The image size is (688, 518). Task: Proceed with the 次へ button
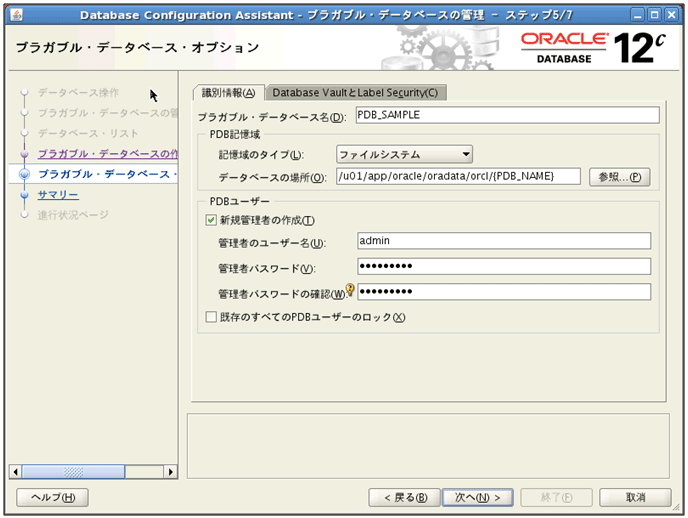[x=477, y=497]
